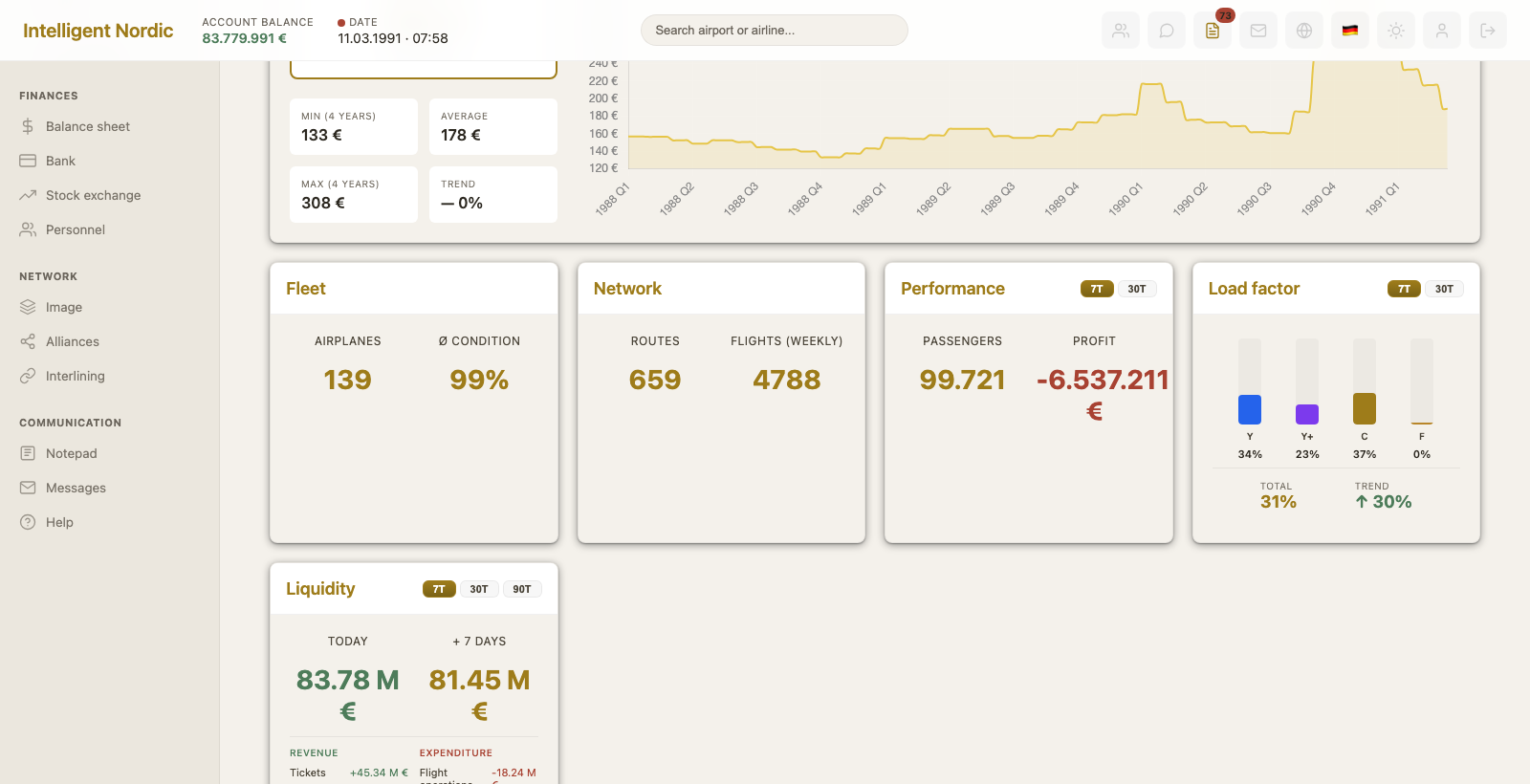Image resolution: width=1530 pixels, height=784 pixels.
Task: Select 30T in Load factor card
Action: (x=1444, y=289)
